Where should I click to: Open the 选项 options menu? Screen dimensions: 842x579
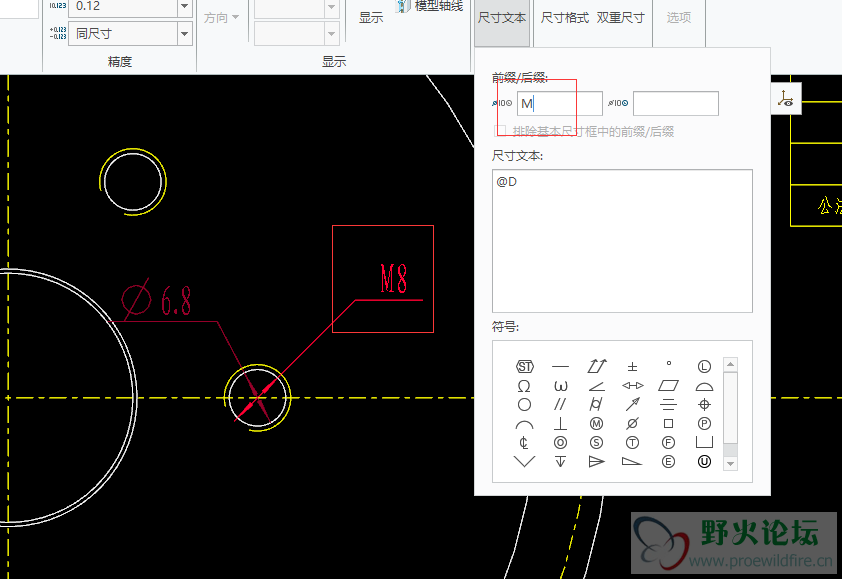tap(679, 18)
